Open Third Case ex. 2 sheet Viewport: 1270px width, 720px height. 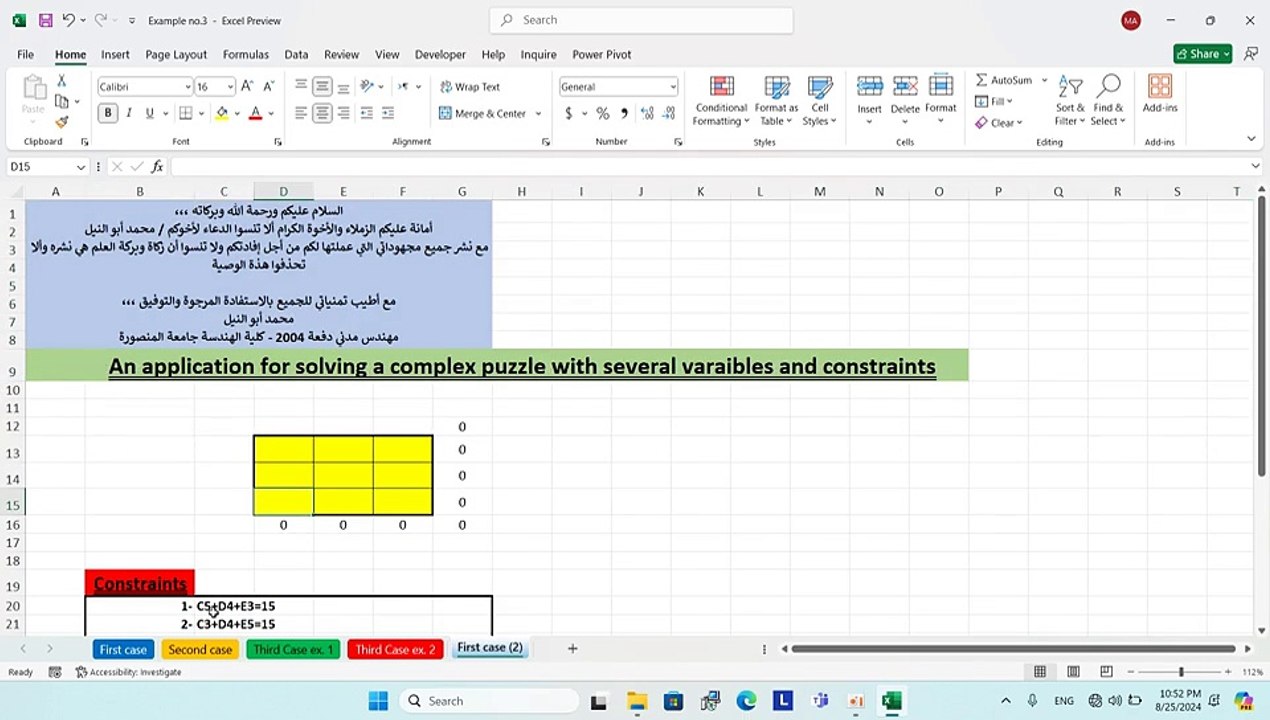pyautogui.click(x=396, y=650)
